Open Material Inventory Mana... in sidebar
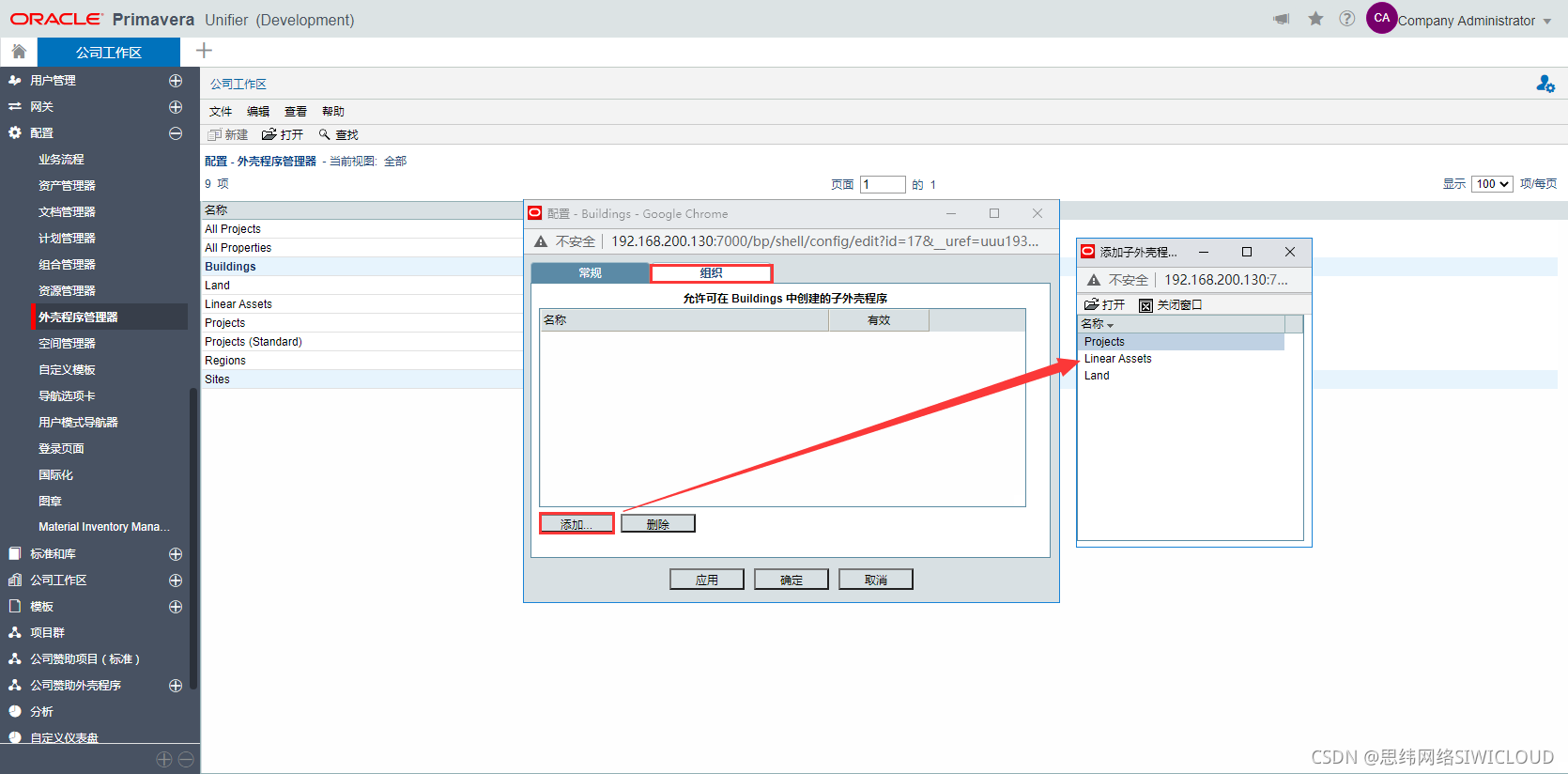The image size is (1568, 774). 104,527
